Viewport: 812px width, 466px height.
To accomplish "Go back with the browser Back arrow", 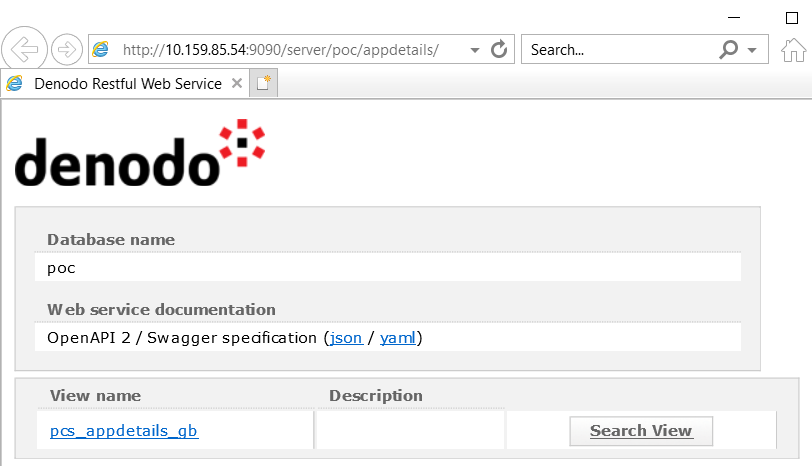I will point(24,50).
